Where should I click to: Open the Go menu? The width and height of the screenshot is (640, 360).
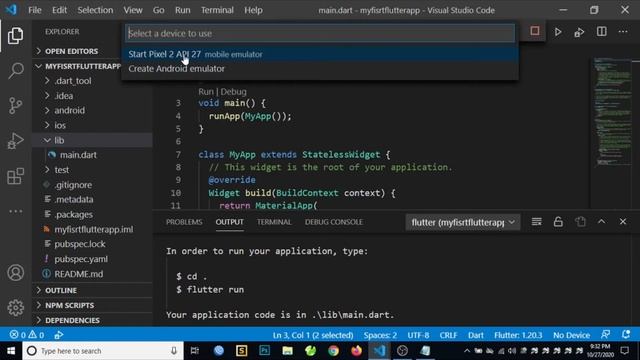pyautogui.click(x=158, y=10)
